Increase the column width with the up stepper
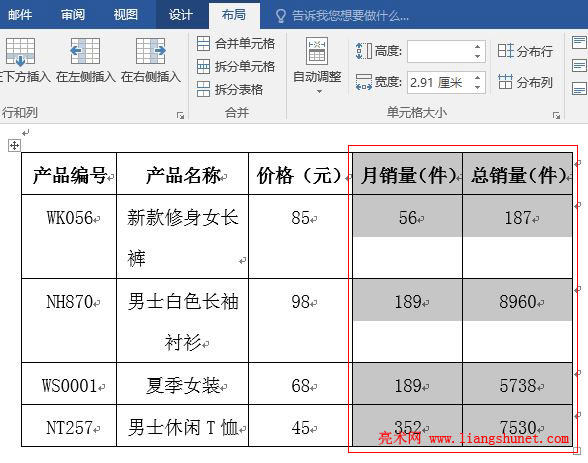This screenshot has width=588, height=463. coord(477,78)
